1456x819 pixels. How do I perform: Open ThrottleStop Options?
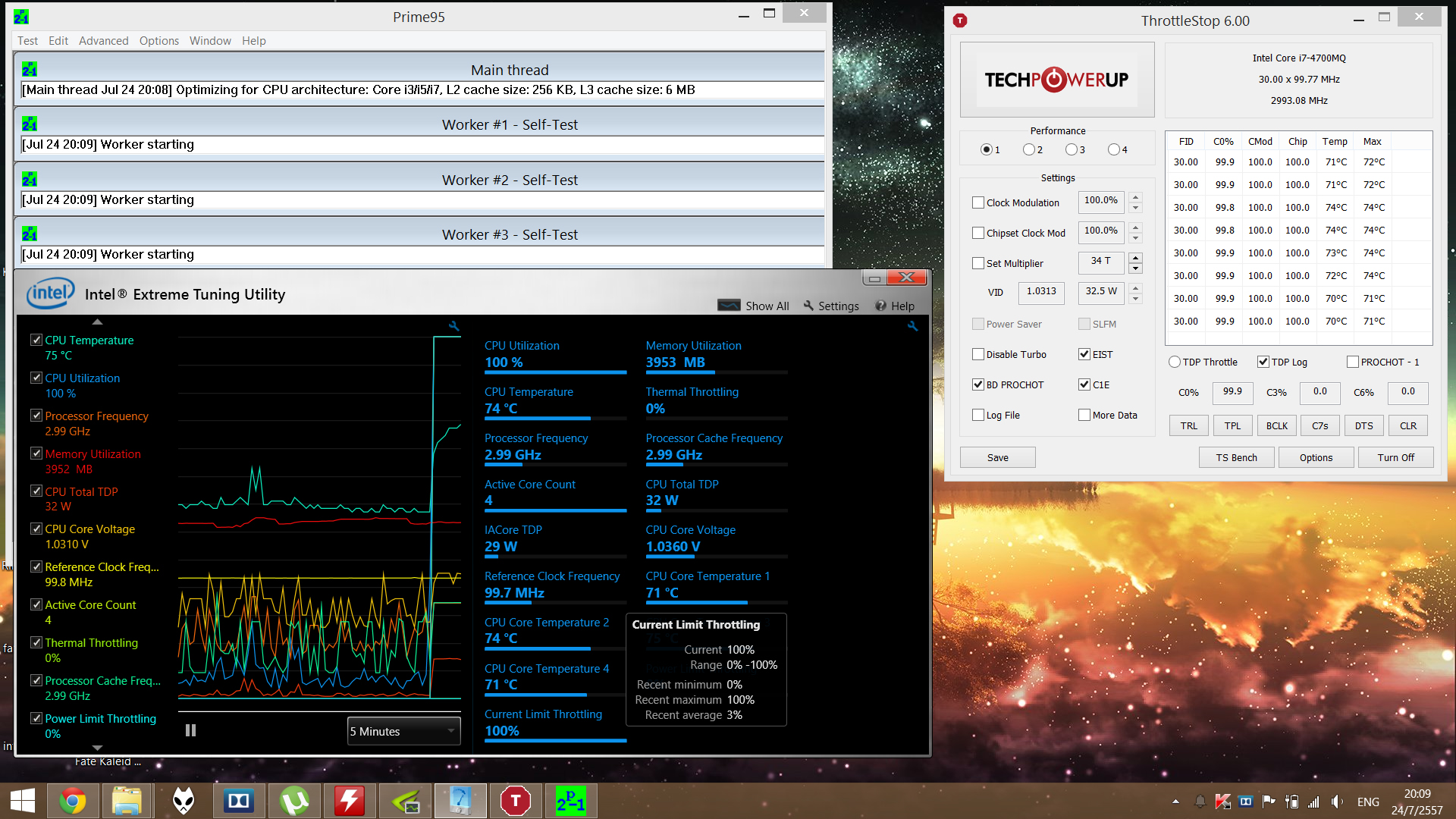1316,457
